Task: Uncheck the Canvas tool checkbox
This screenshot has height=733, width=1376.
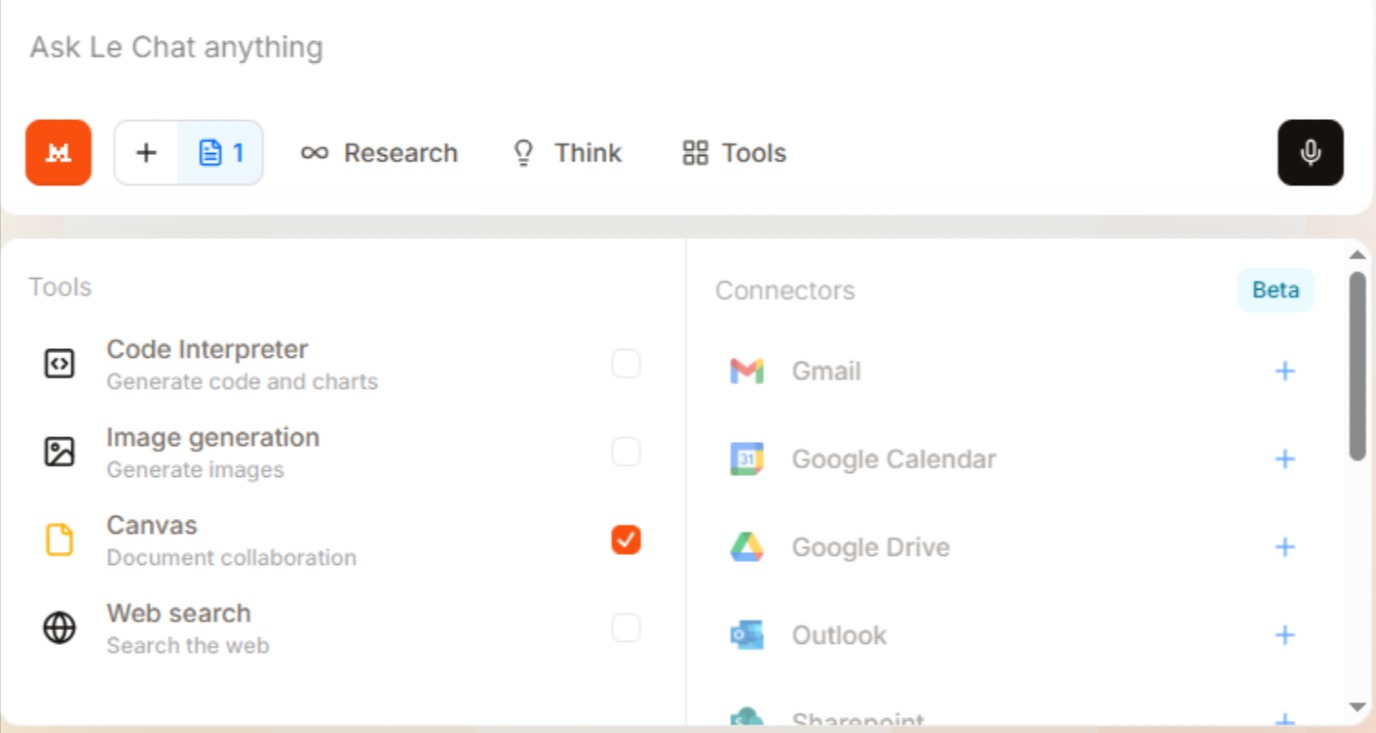Action: pyautogui.click(x=626, y=540)
